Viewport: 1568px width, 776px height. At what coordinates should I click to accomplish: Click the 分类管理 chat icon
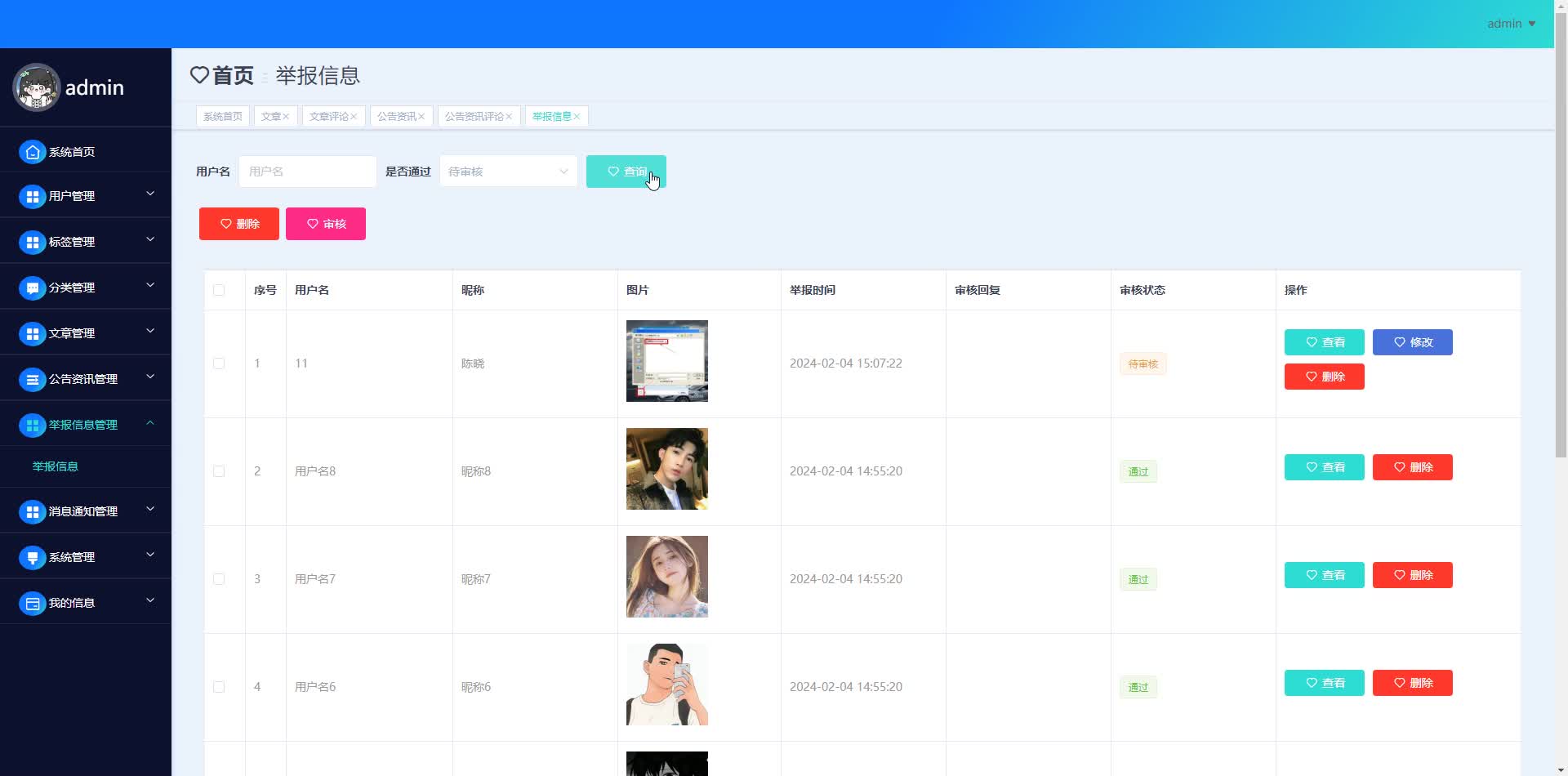(32, 288)
